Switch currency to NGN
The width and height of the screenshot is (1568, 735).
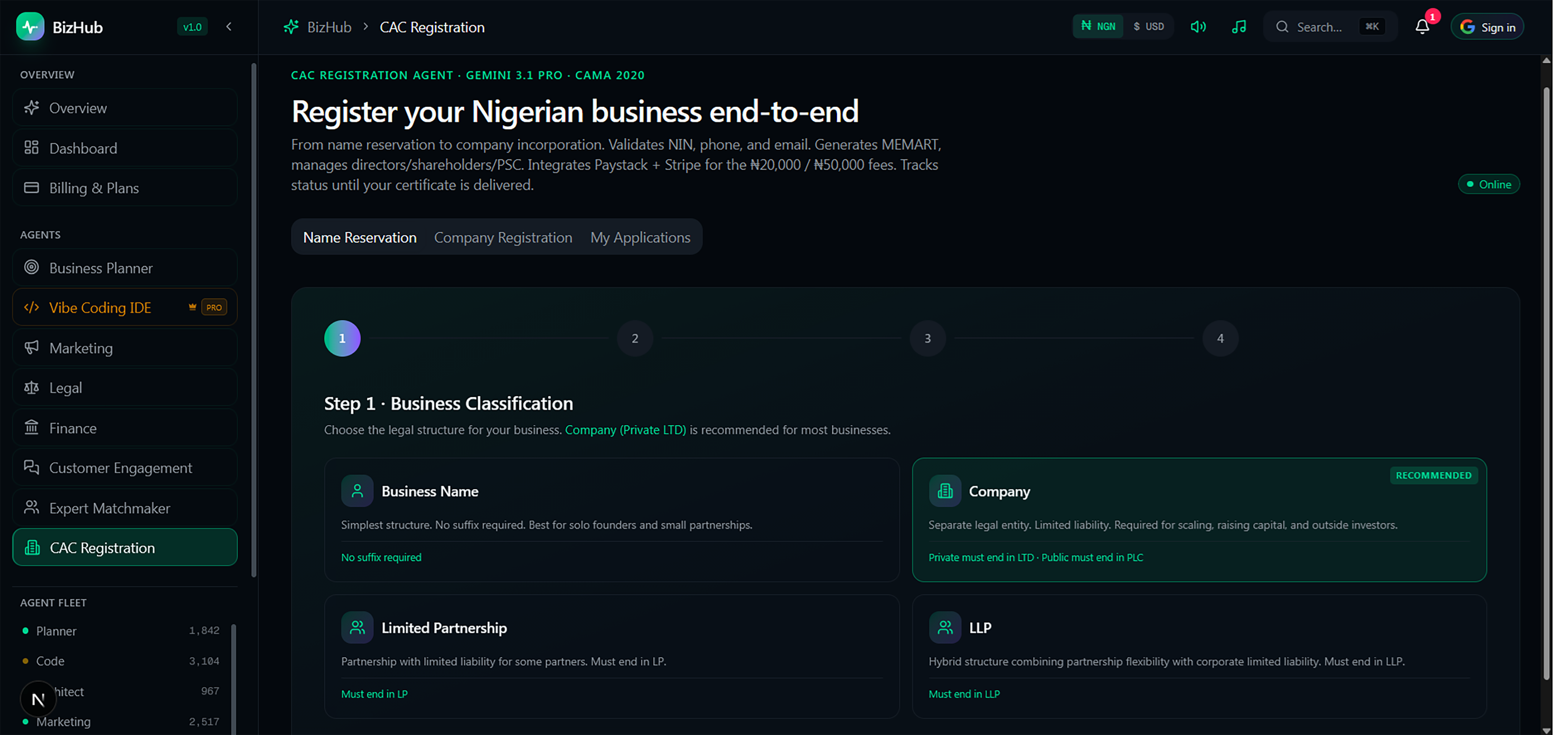[x=1098, y=27]
